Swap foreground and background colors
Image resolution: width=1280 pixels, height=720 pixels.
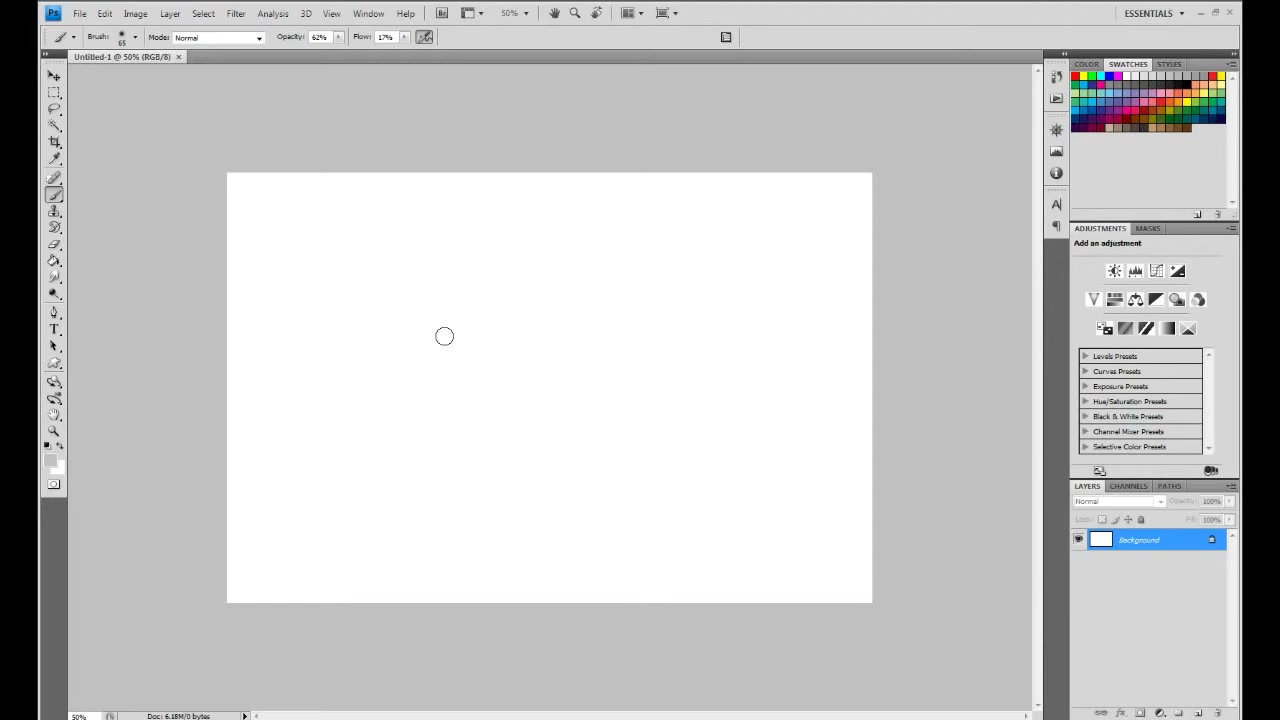[x=60, y=446]
